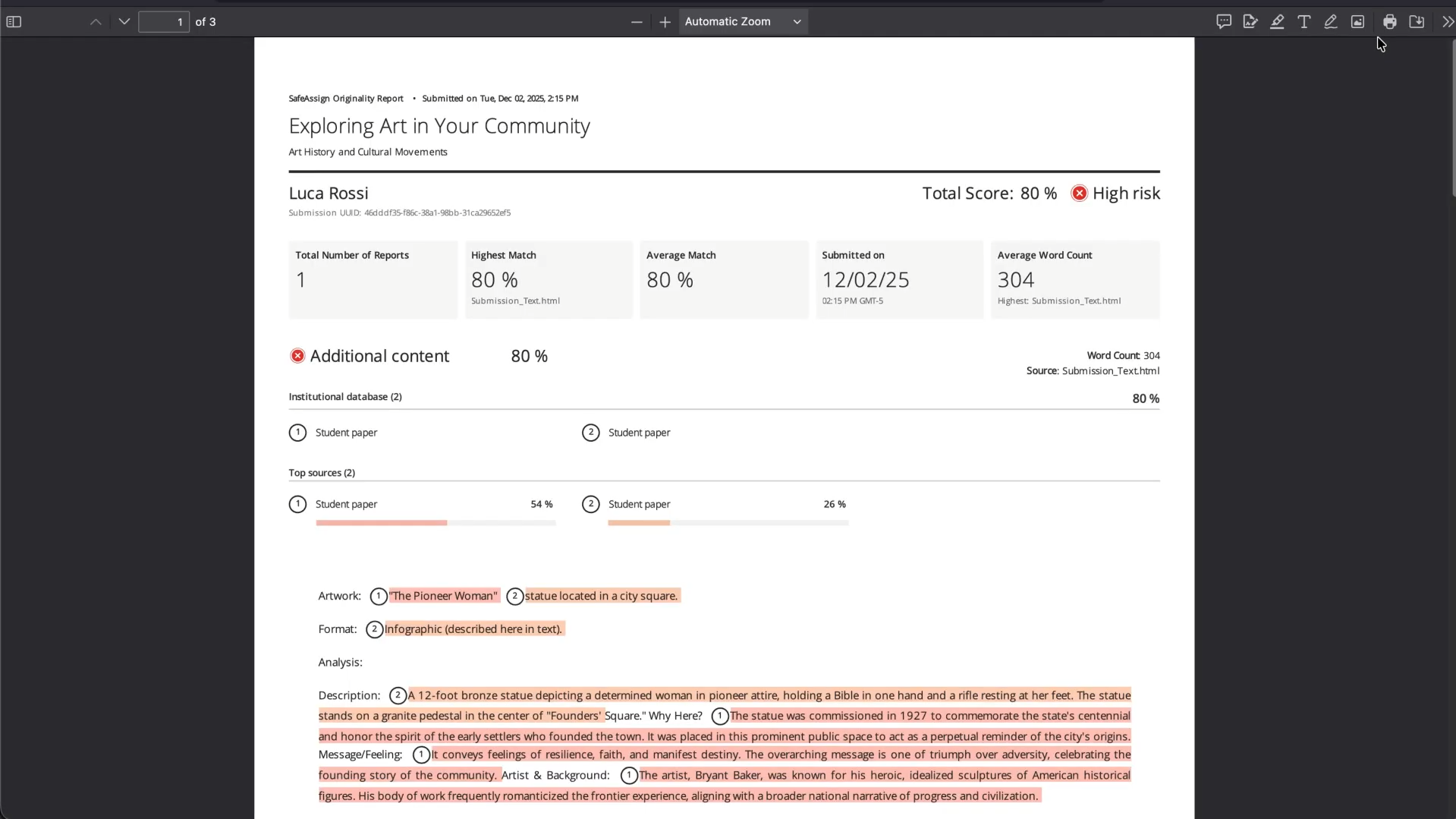Open the Automatic Zoom dropdown
Viewport: 1456px width, 819px height.
tap(743, 22)
